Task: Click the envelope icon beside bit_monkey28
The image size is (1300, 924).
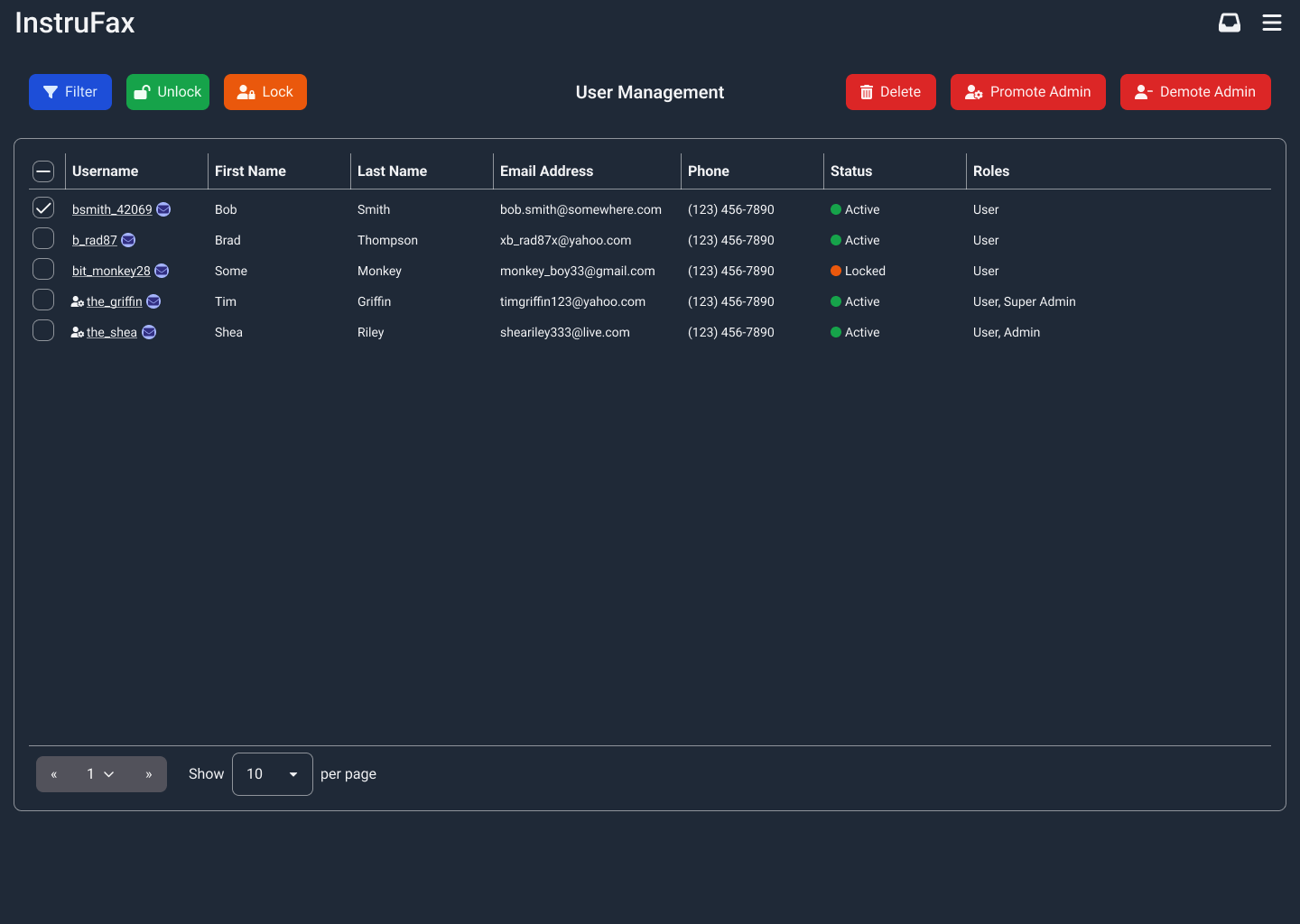Action: (161, 270)
